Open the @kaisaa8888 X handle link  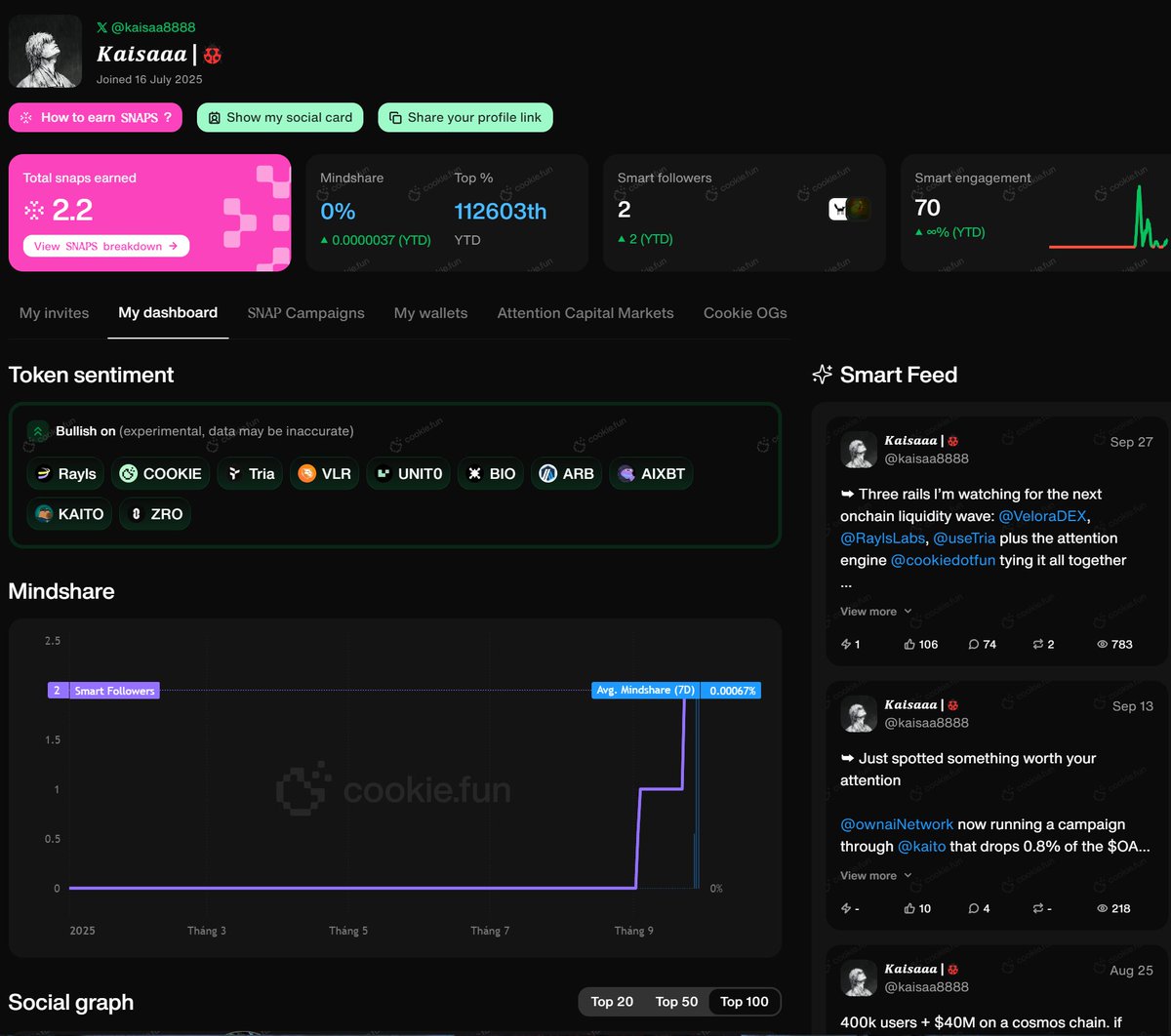[153, 27]
